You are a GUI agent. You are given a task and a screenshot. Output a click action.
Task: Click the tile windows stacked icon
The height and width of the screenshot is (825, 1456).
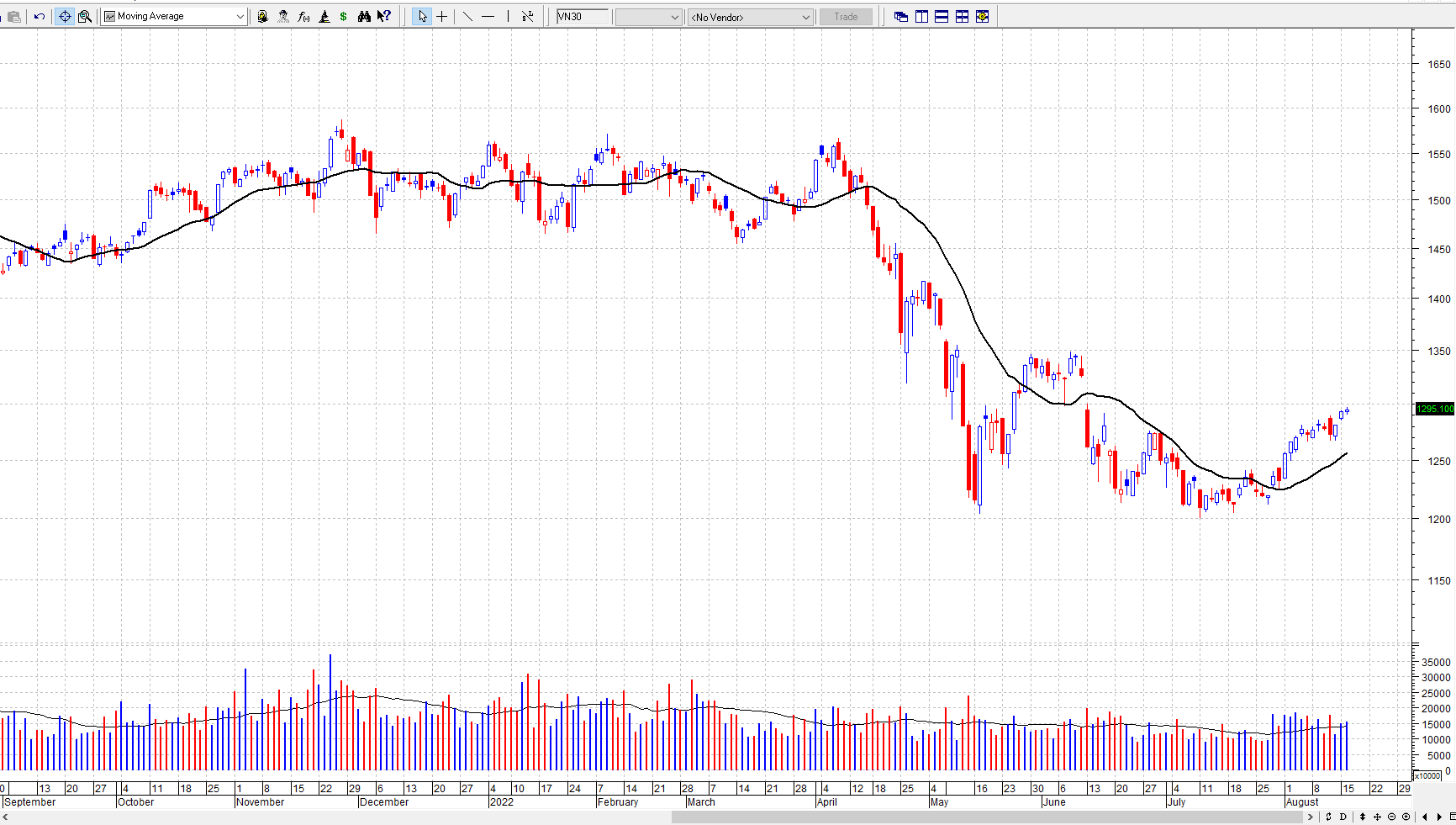(942, 16)
